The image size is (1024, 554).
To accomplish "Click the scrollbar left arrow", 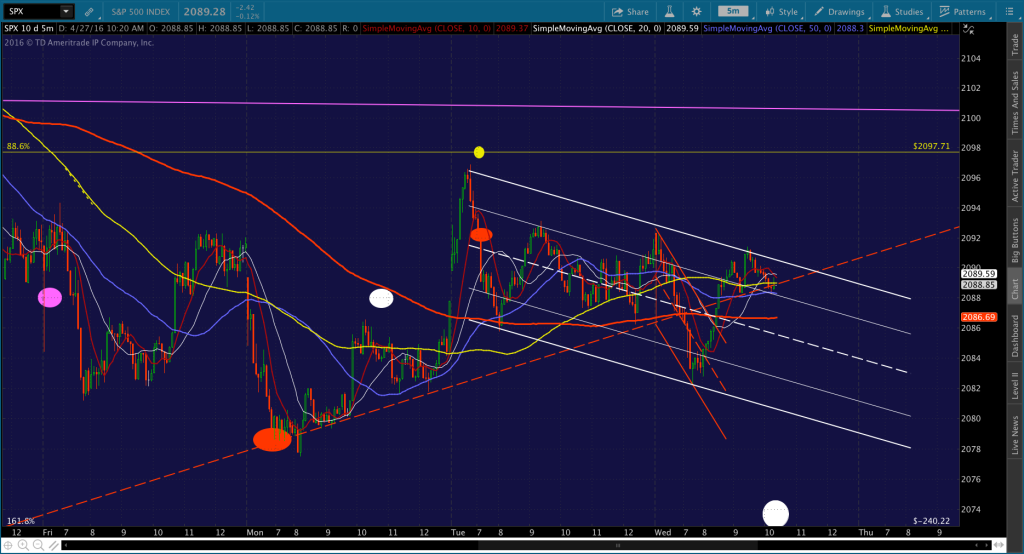I will [x=66, y=545].
